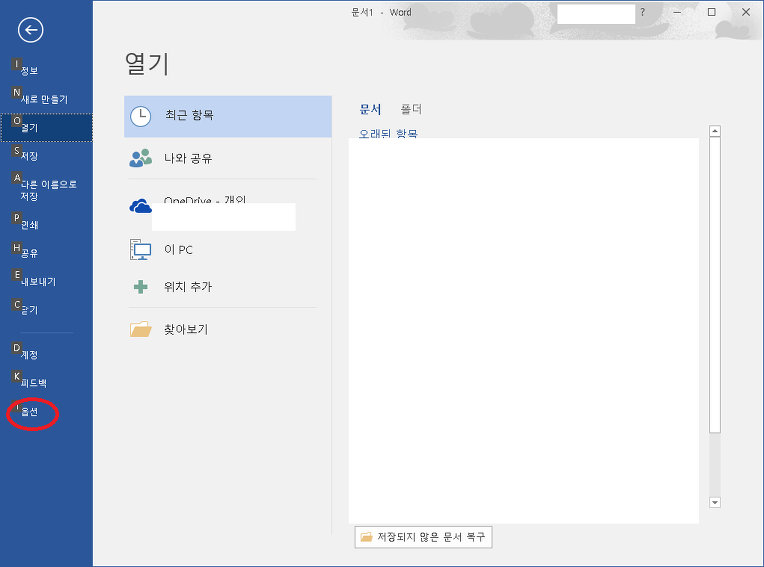This screenshot has height=567, width=764.
Task: Click the scrollbar down arrow
Action: (715, 502)
